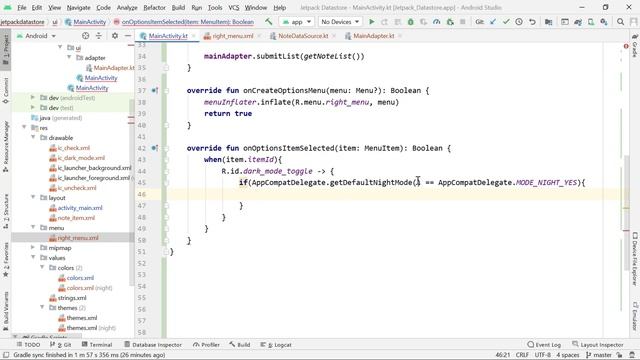Click select opened file target icon
The image size is (640, 360).
(x=85, y=36)
